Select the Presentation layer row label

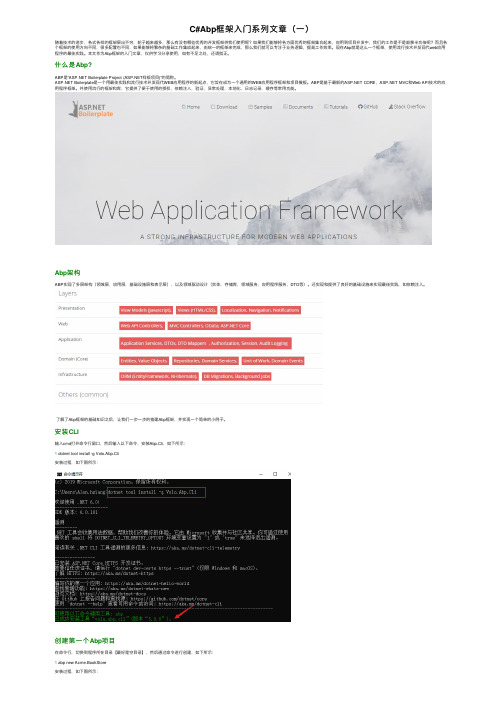click(71, 308)
